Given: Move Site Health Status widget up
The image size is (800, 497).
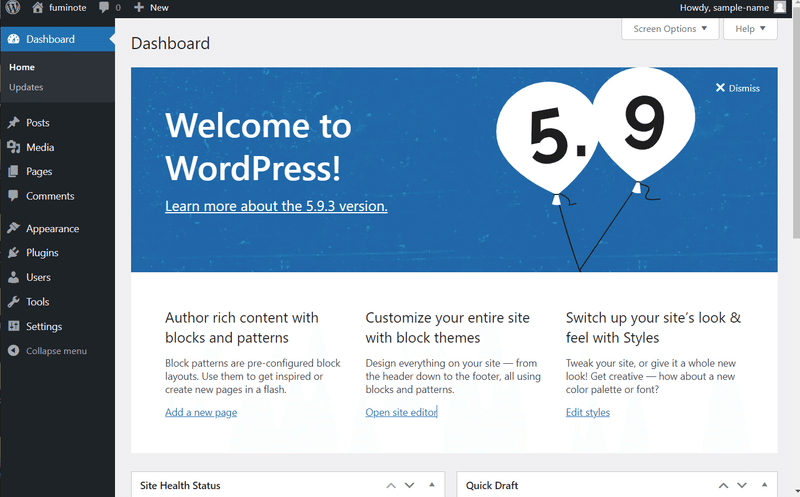Looking at the screenshot, I should pyautogui.click(x=391, y=485).
